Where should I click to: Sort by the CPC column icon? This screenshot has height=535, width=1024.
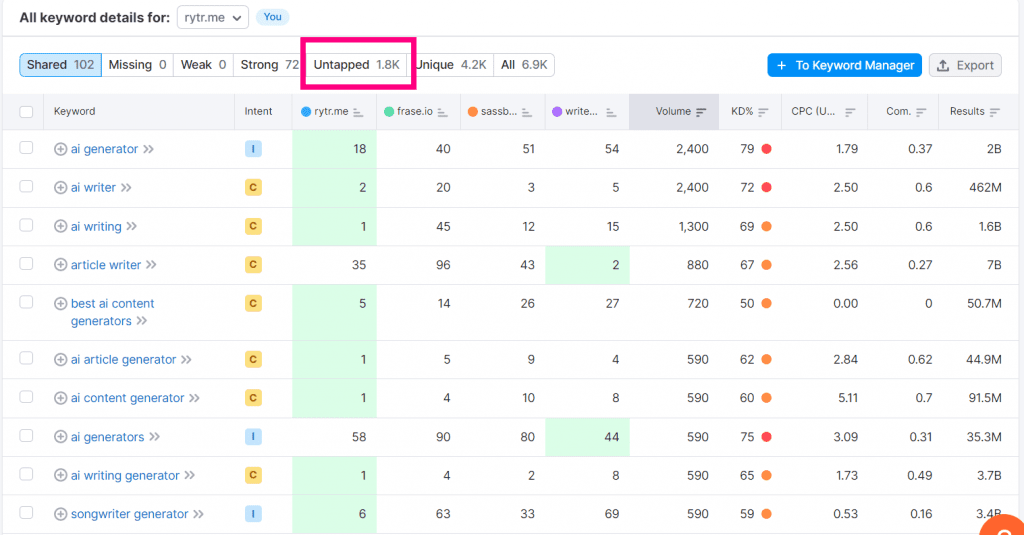(x=850, y=112)
